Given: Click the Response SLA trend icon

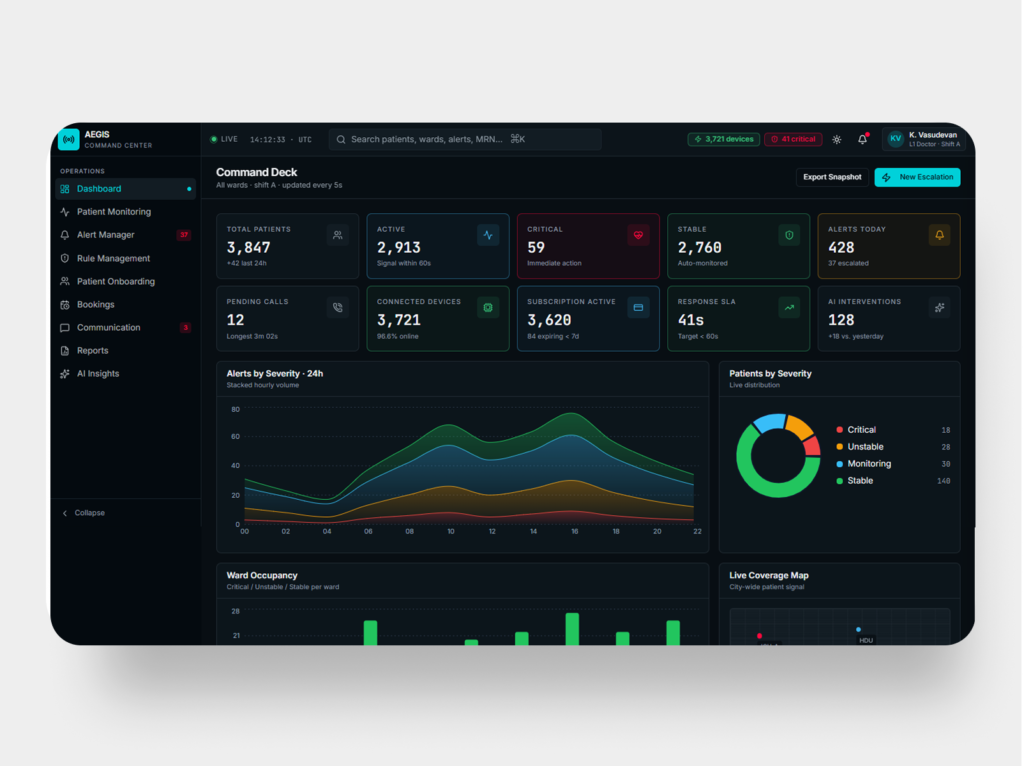Looking at the screenshot, I should (789, 308).
